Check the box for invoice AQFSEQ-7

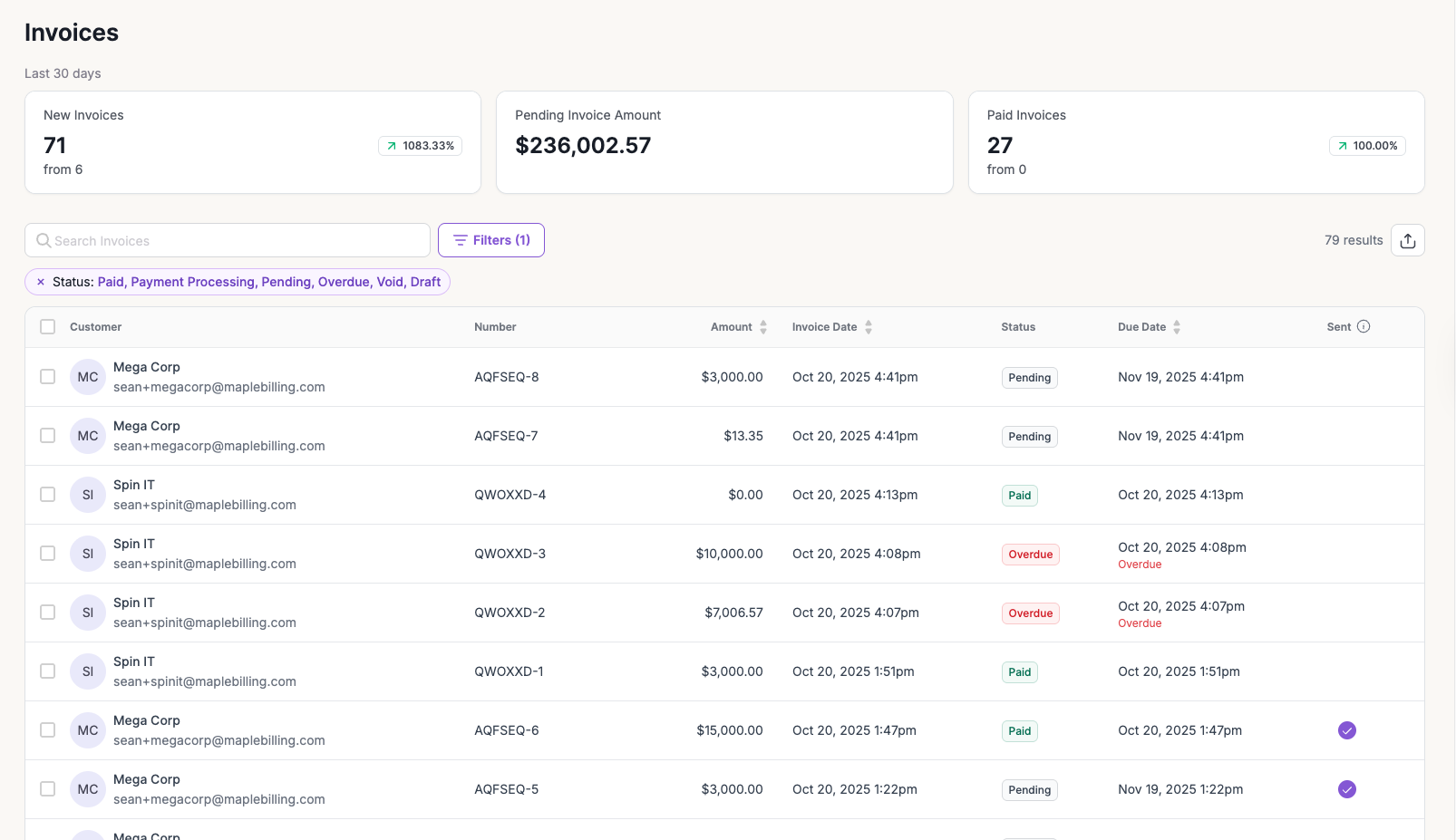click(48, 436)
